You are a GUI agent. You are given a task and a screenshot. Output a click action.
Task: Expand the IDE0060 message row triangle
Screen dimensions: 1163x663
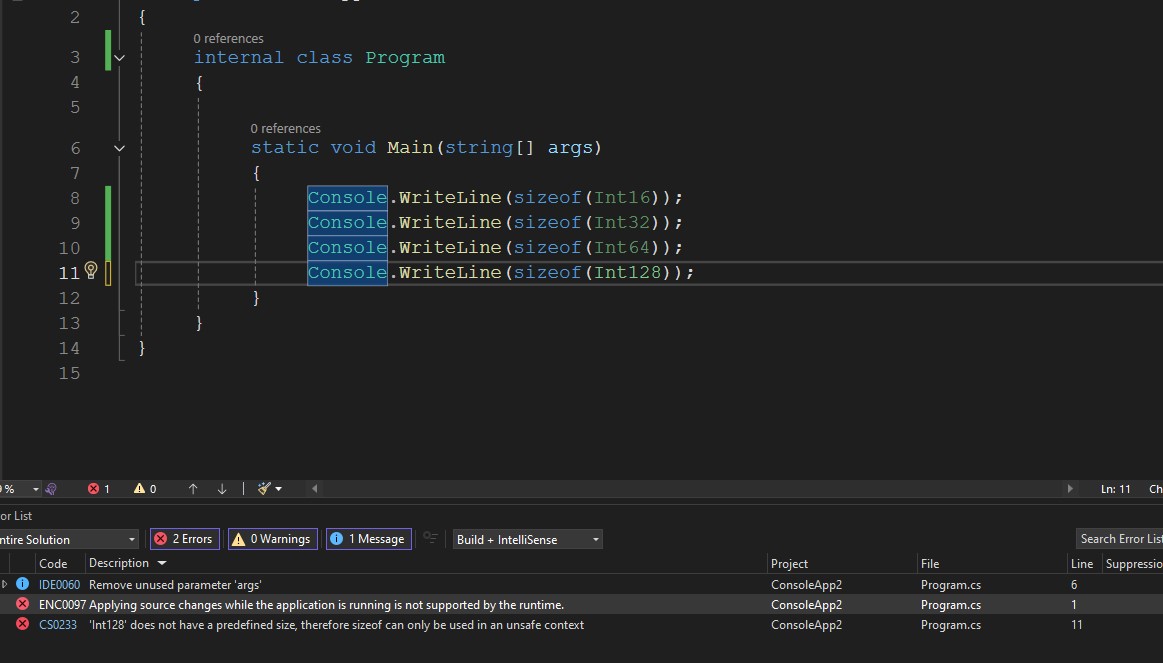tap(4, 584)
